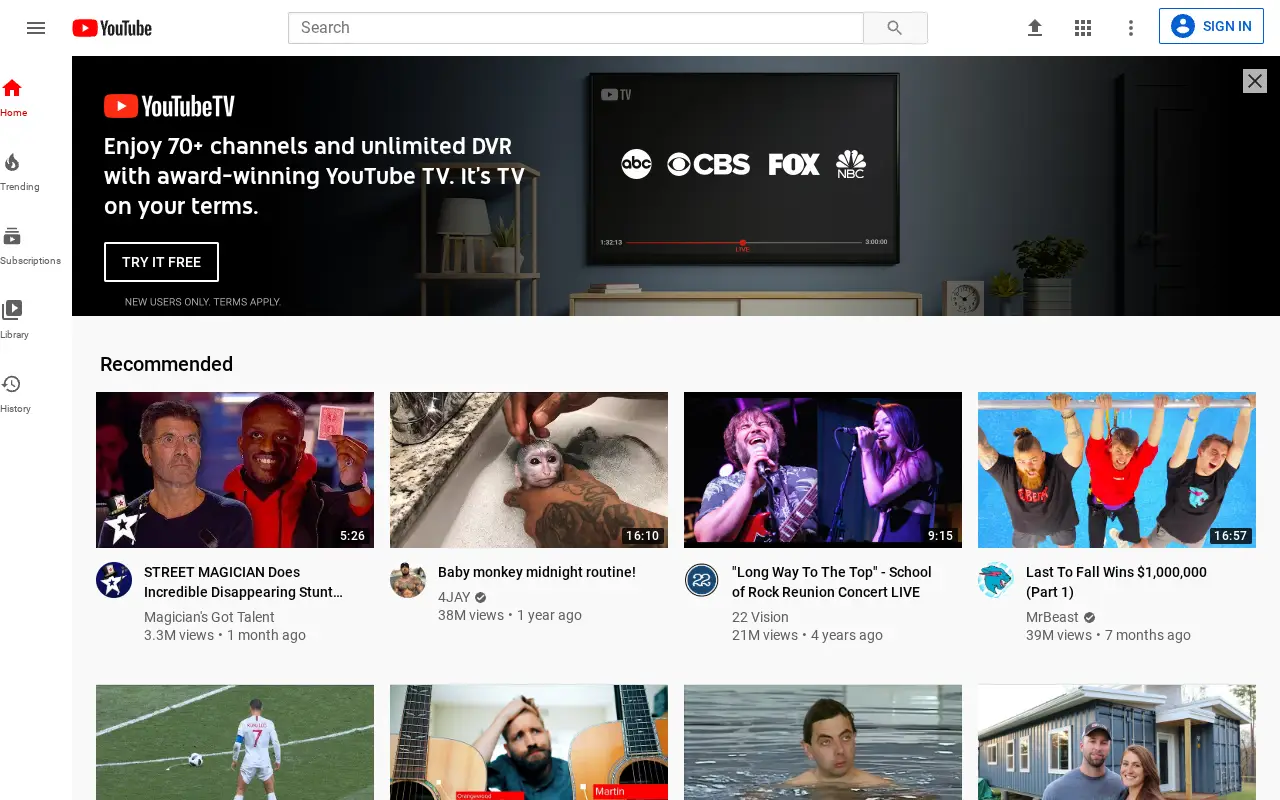Open the guitar man video thumbnail

529,742
